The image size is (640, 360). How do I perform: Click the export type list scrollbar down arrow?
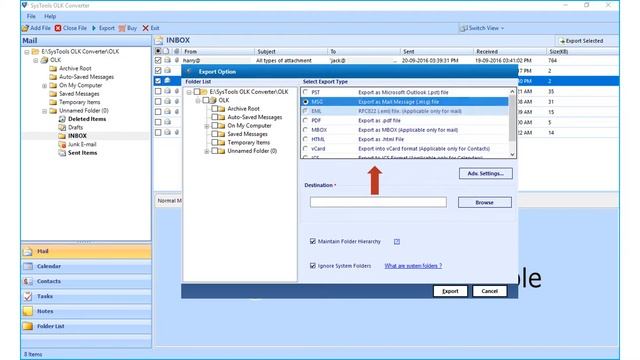pyautogui.click(x=512, y=155)
